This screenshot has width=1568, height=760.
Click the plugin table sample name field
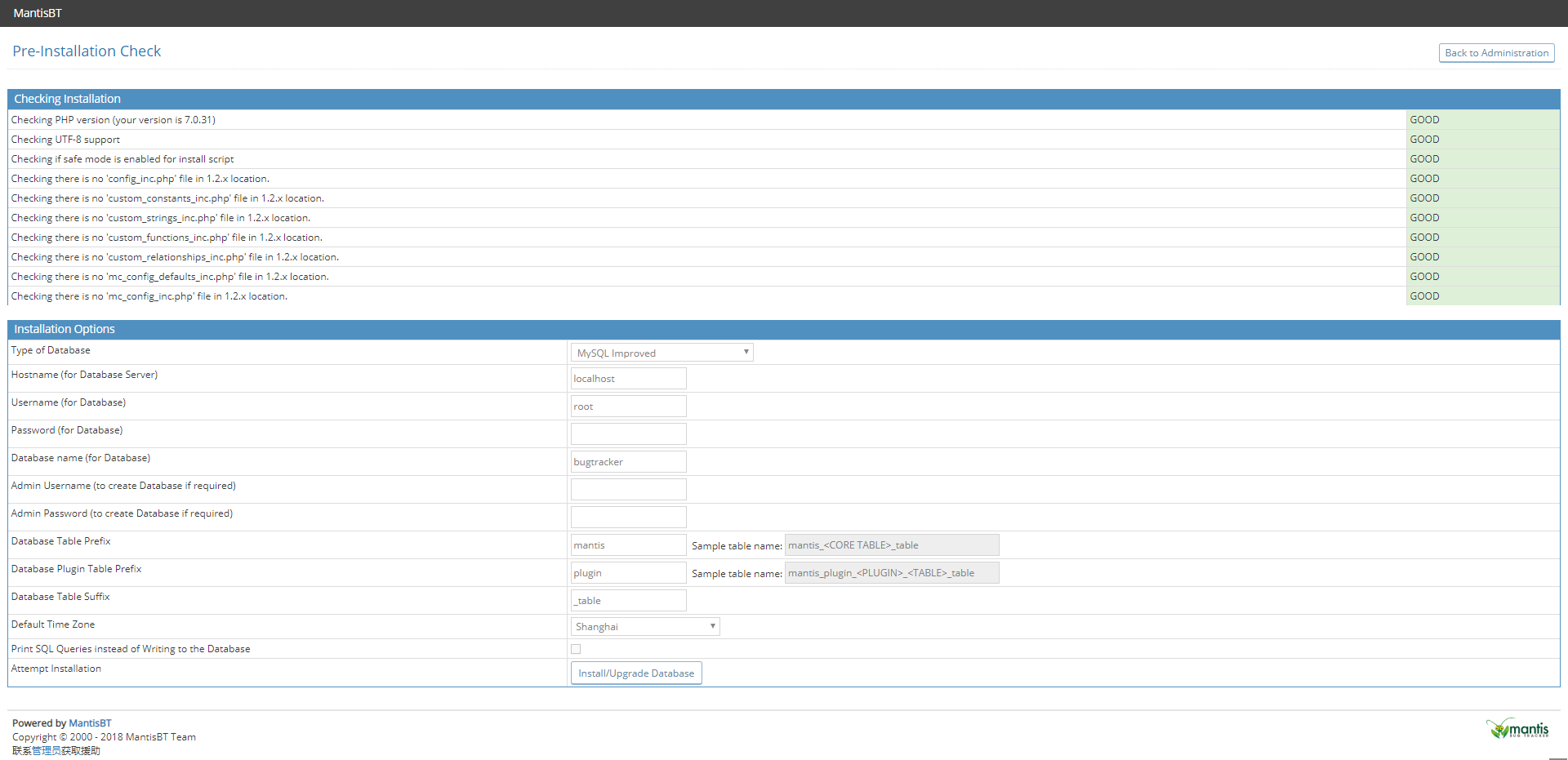[x=892, y=573]
